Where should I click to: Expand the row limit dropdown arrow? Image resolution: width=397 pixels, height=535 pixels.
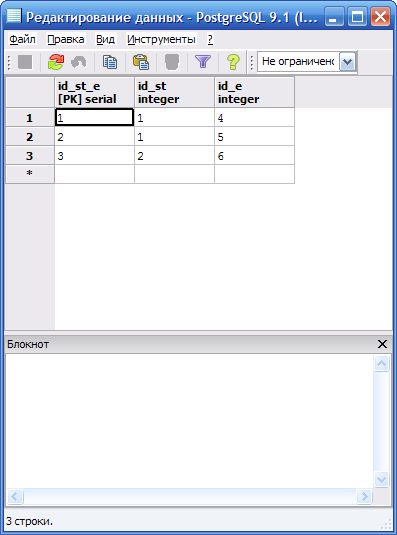click(348, 62)
